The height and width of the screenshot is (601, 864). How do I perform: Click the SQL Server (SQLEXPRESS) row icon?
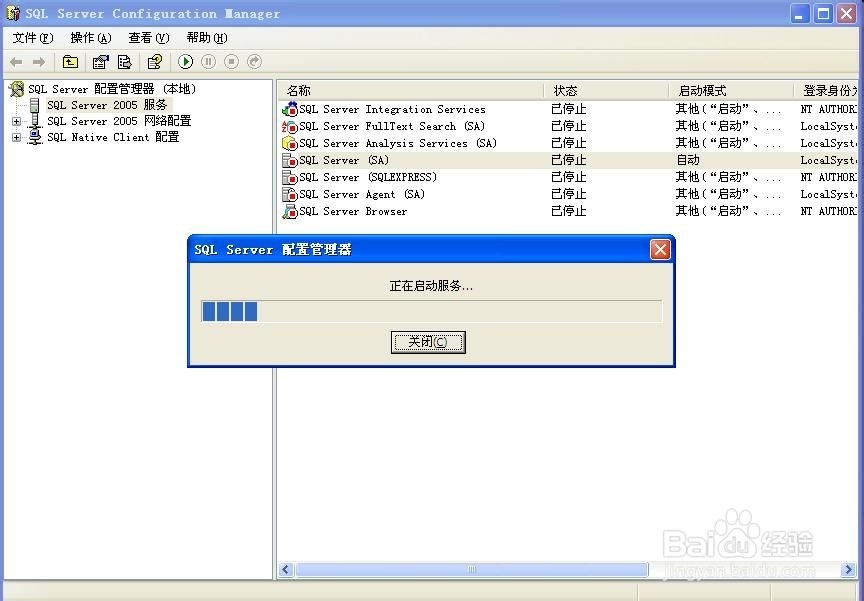(290, 177)
